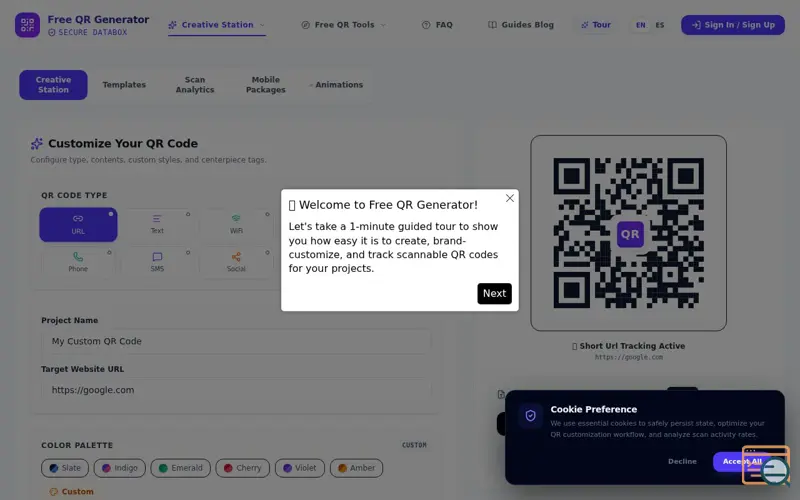Open the Custom palette option
This screenshot has width=800, height=500.
(71, 491)
